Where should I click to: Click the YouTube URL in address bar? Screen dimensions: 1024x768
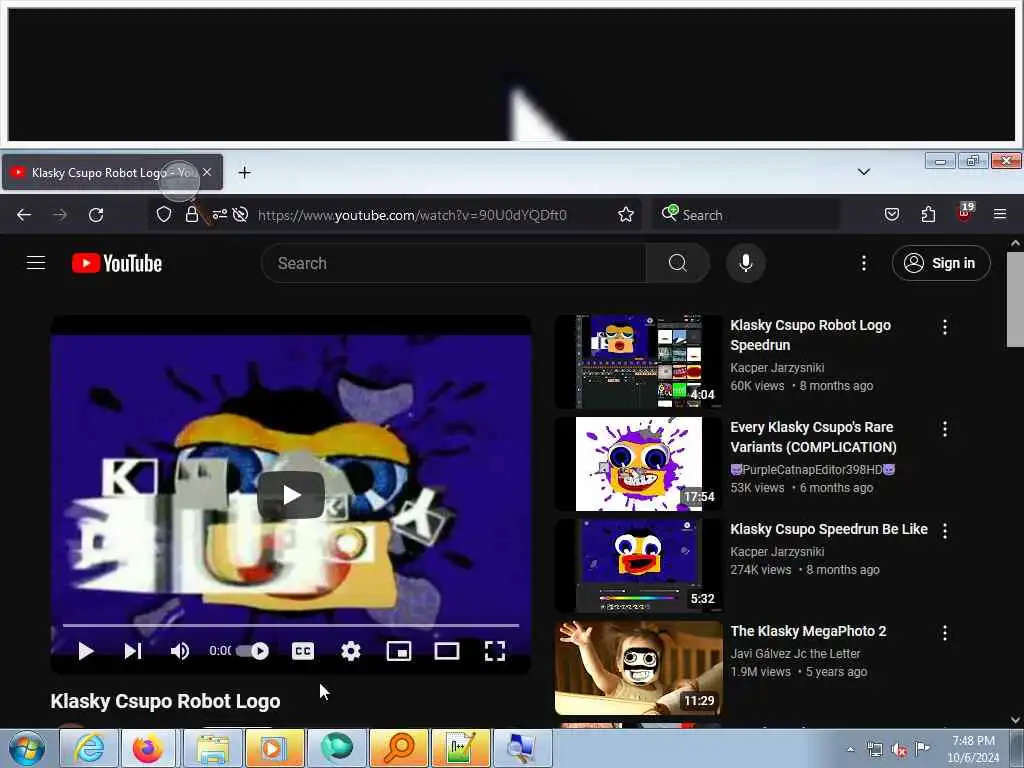[x=412, y=215]
